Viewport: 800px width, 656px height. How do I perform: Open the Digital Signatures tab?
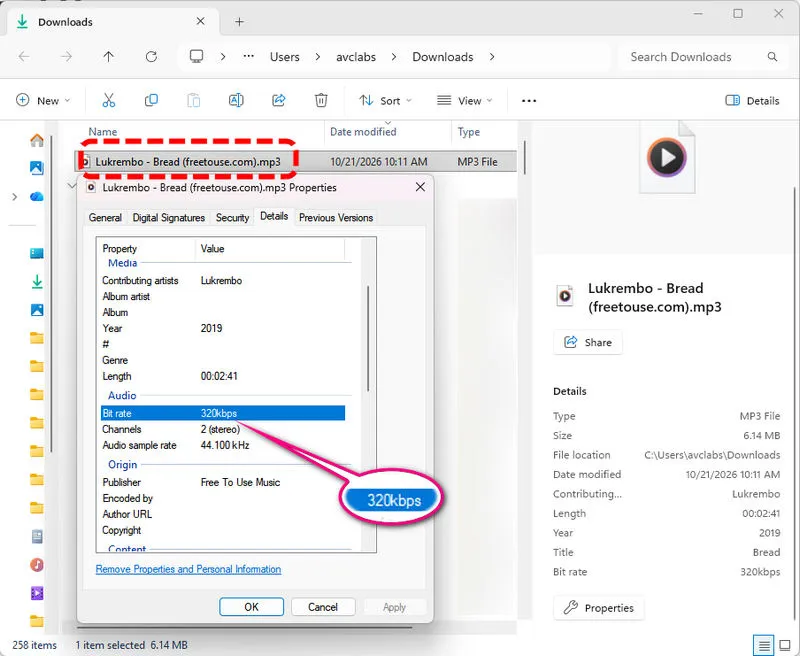168,217
